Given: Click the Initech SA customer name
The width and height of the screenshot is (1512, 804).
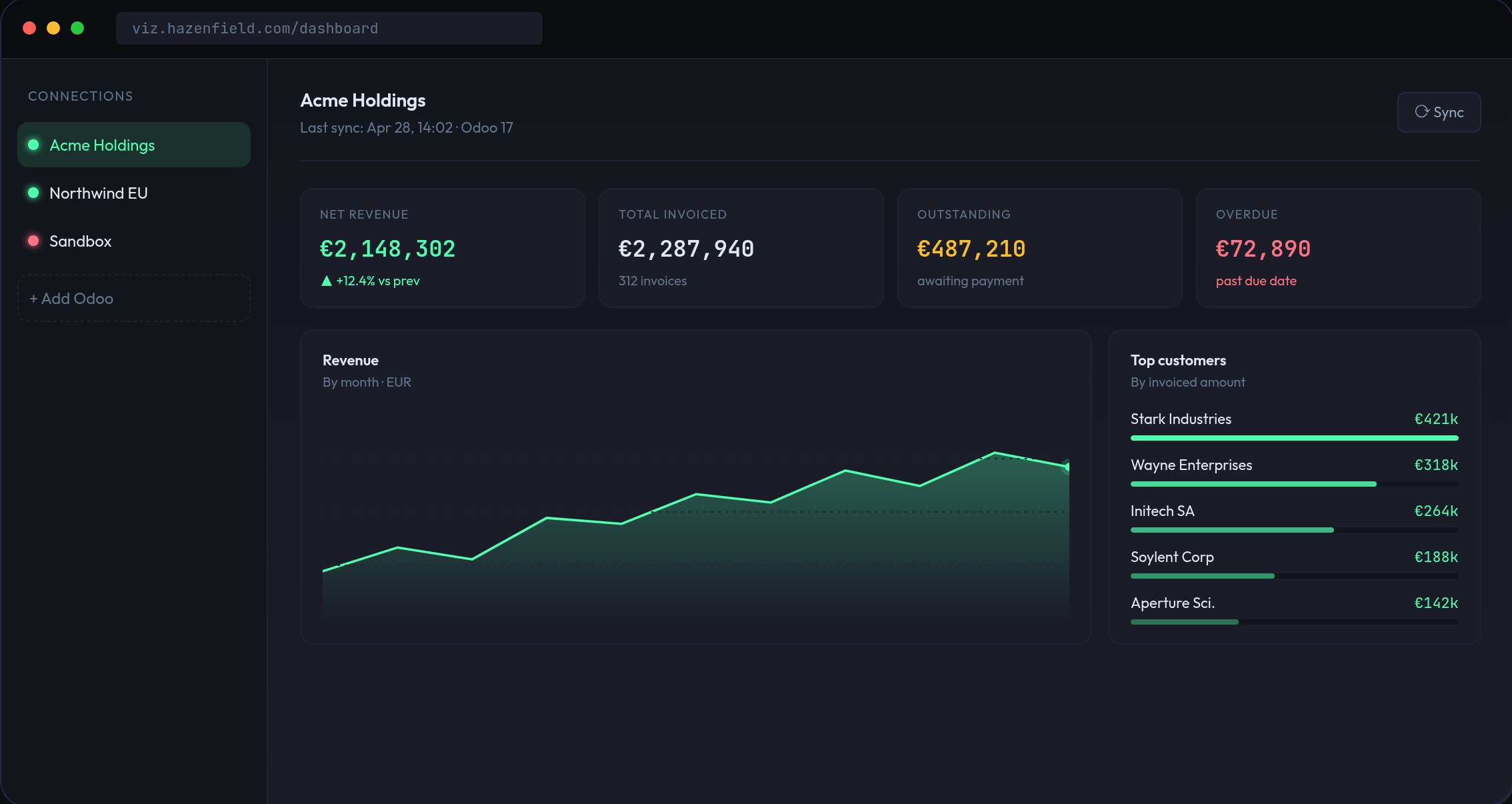Looking at the screenshot, I should point(1162,511).
